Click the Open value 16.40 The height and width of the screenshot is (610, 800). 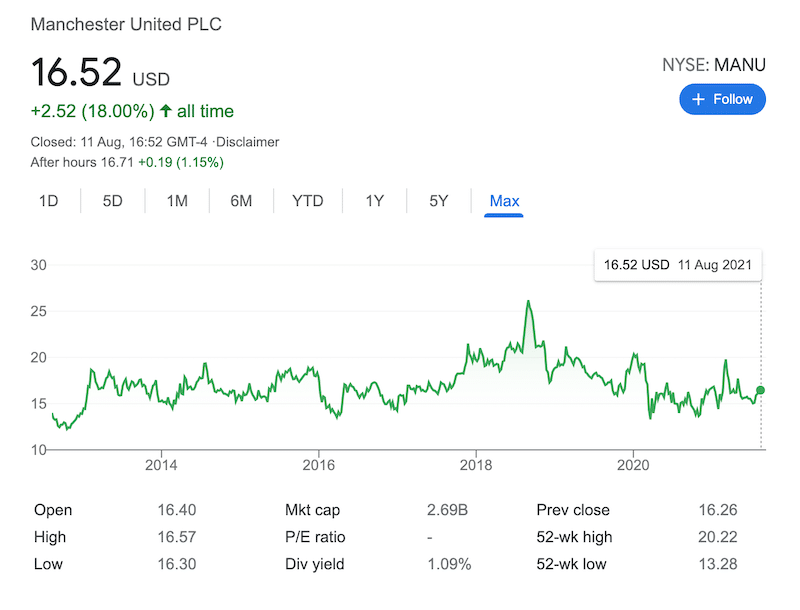tap(177, 510)
